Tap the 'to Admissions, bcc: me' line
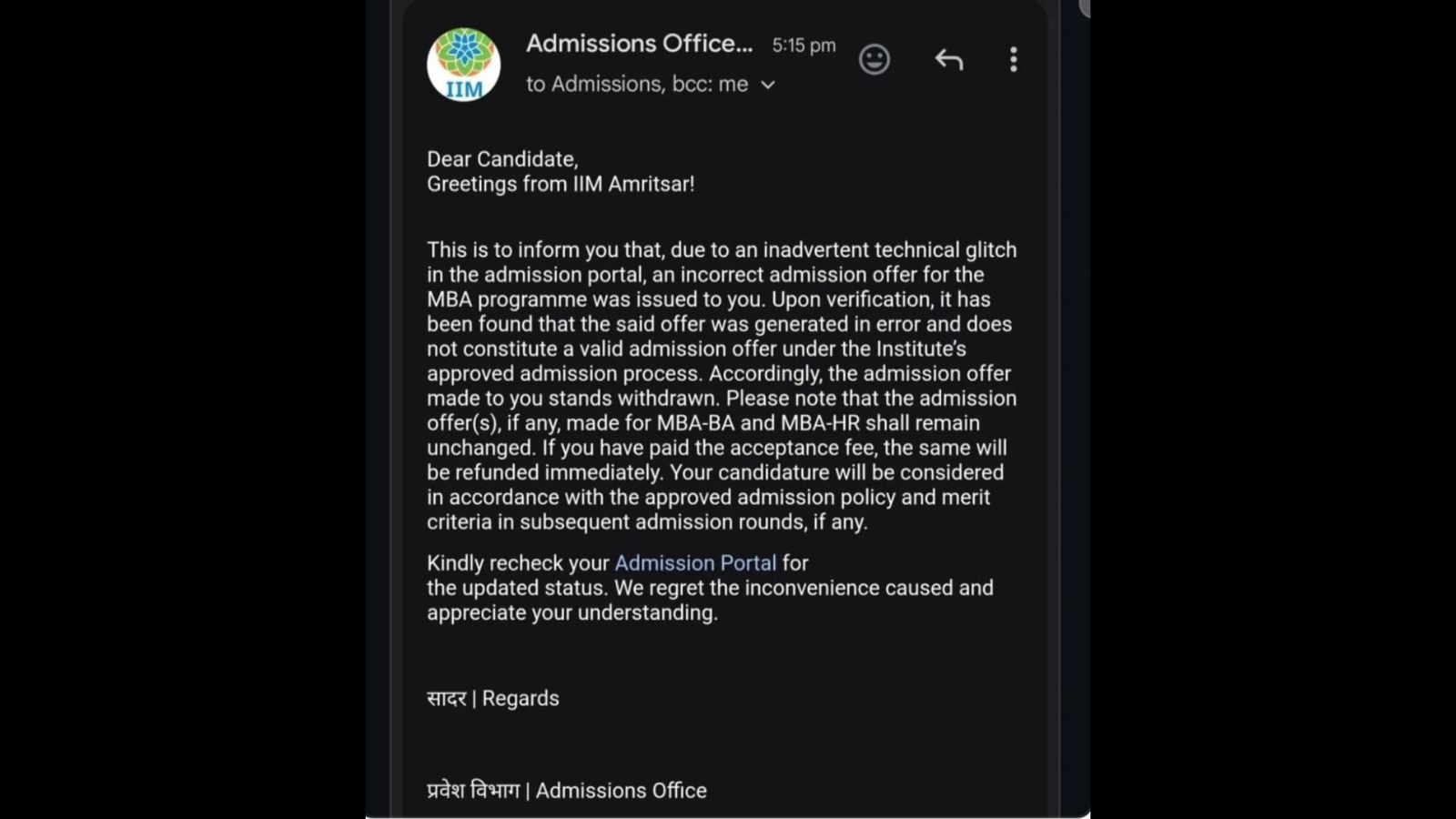This screenshot has width=1456, height=819. [637, 84]
